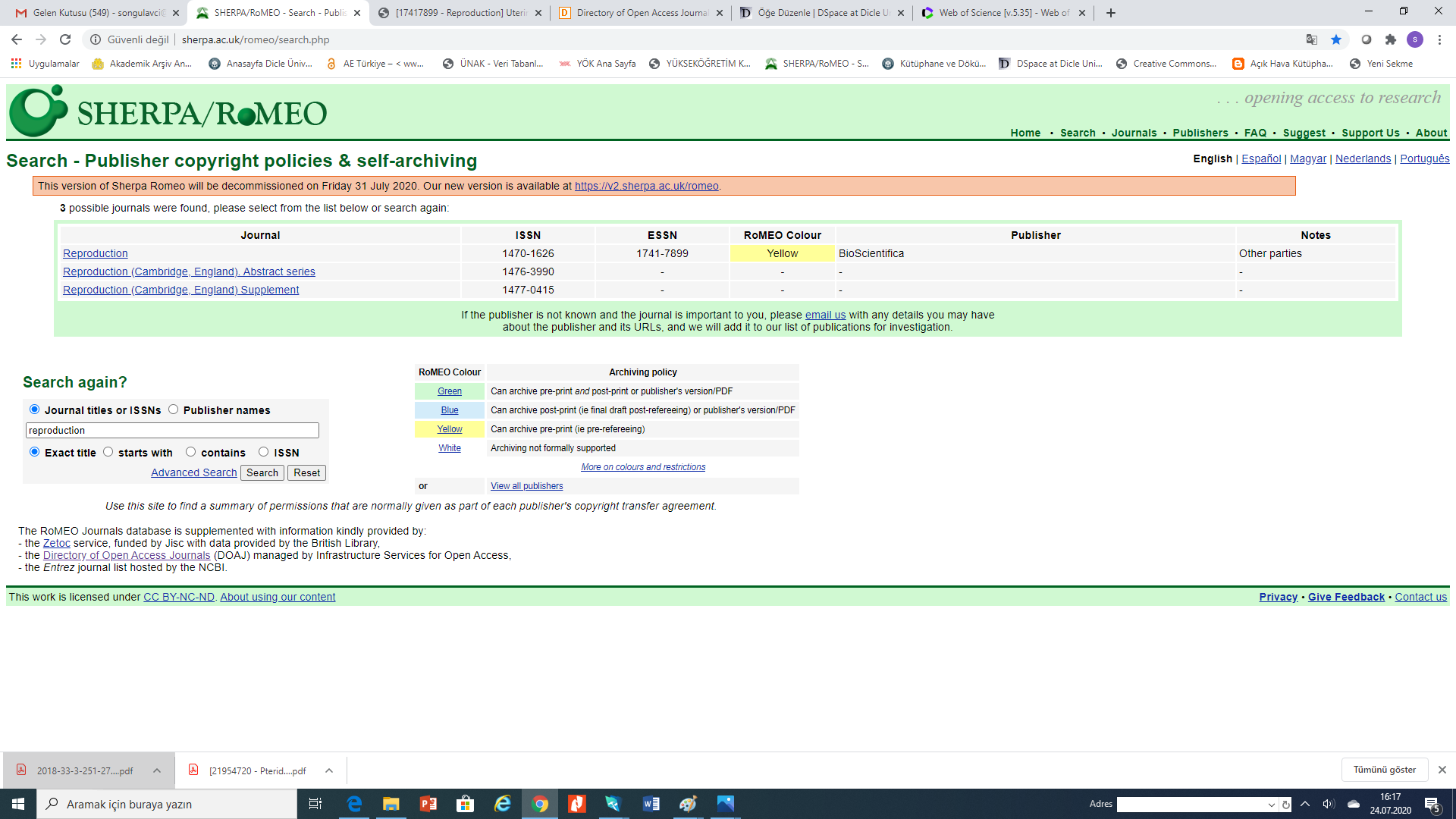Open the Photos app in the taskbar
The height and width of the screenshot is (819, 1456).
coord(725,804)
